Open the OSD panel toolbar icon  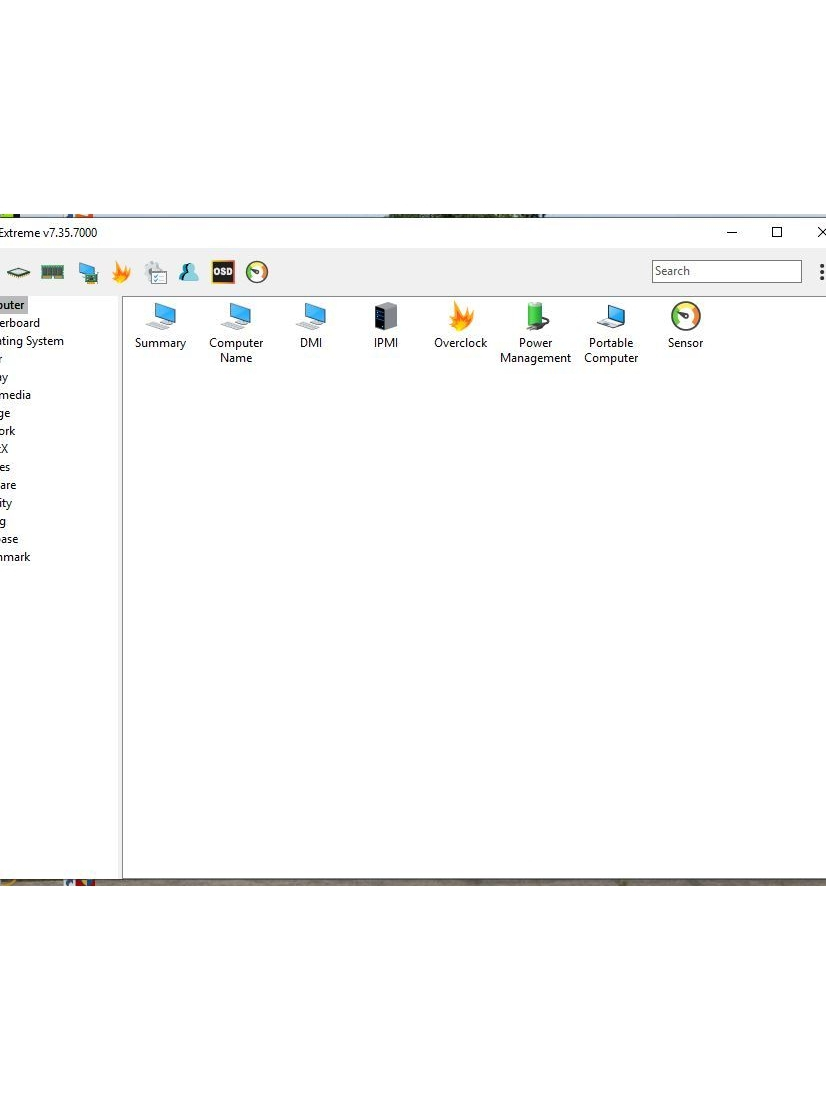(223, 272)
